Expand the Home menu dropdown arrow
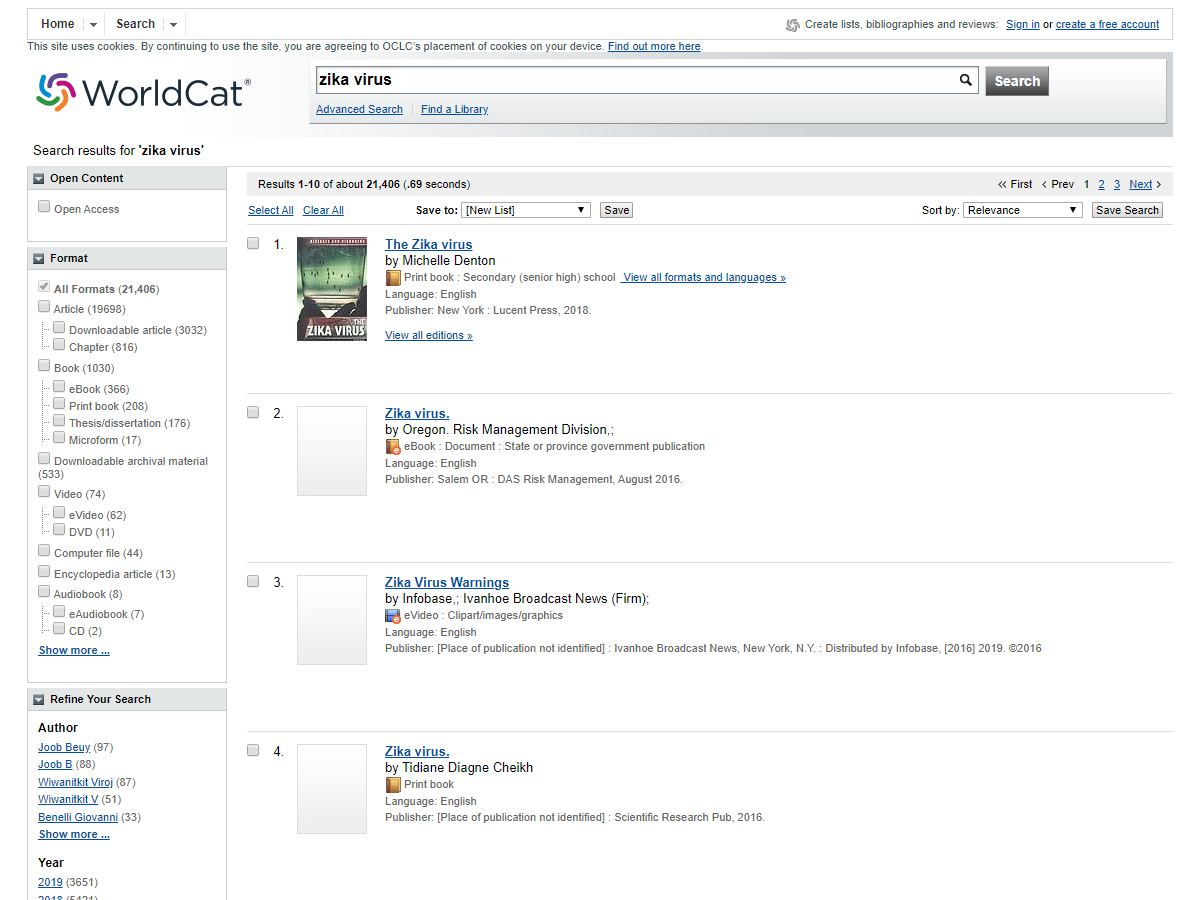 click(93, 25)
